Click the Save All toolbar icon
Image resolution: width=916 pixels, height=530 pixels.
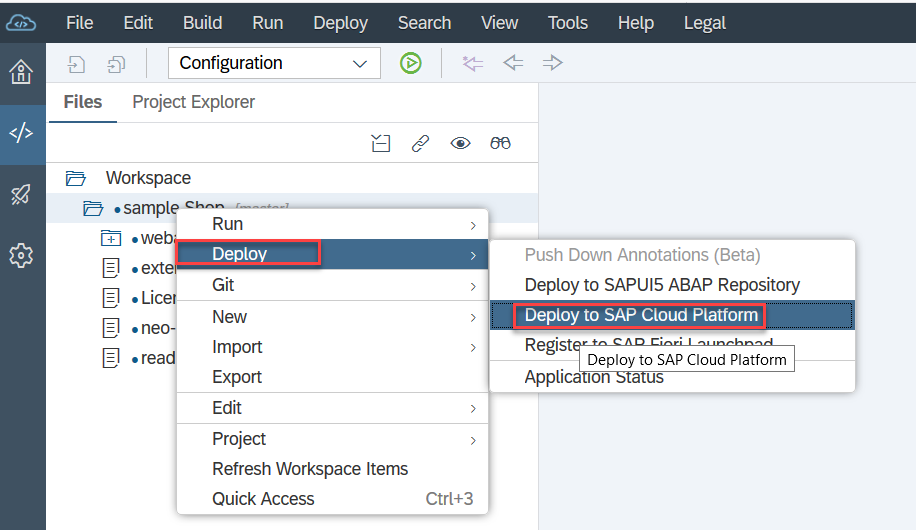tap(116, 64)
